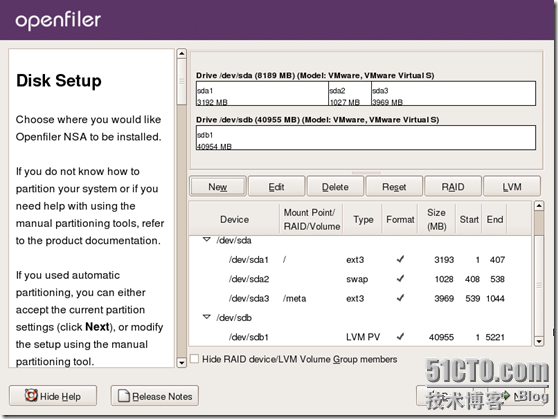The height and width of the screenshot is (419, 558).
Task: Click Hide Help button with lifebuoy icon
Action: [x=53, y=396]
